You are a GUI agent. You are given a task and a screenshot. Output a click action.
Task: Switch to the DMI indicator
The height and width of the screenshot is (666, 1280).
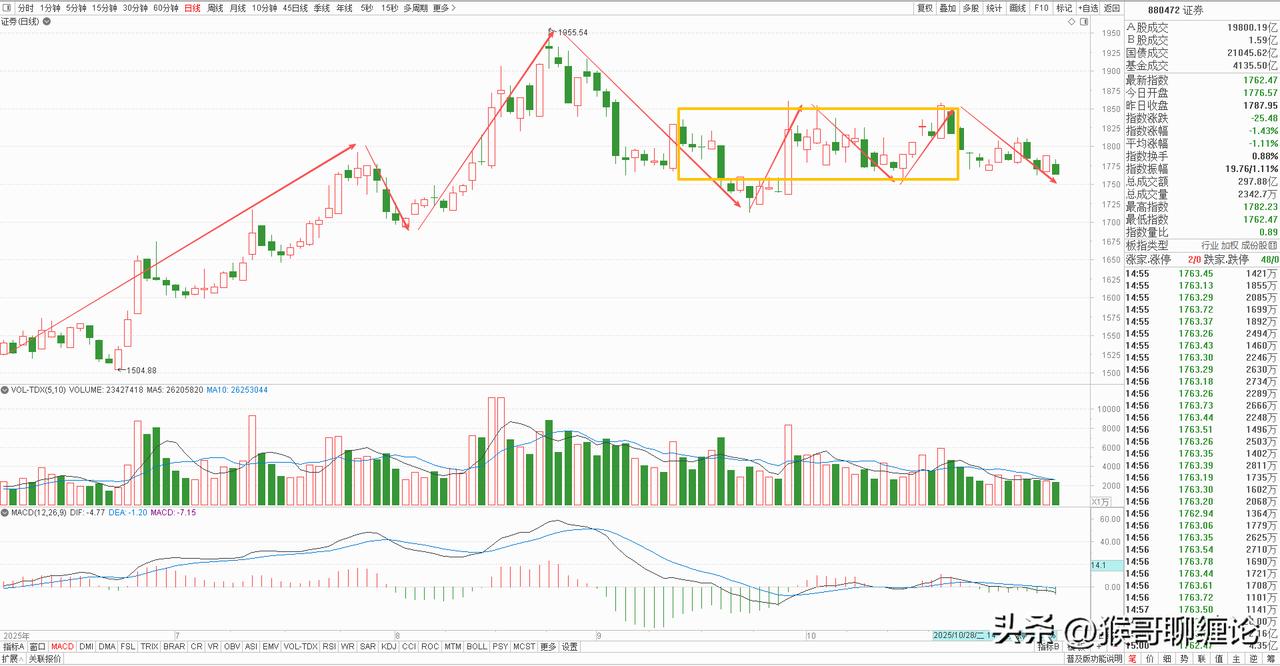click(86, 646)
